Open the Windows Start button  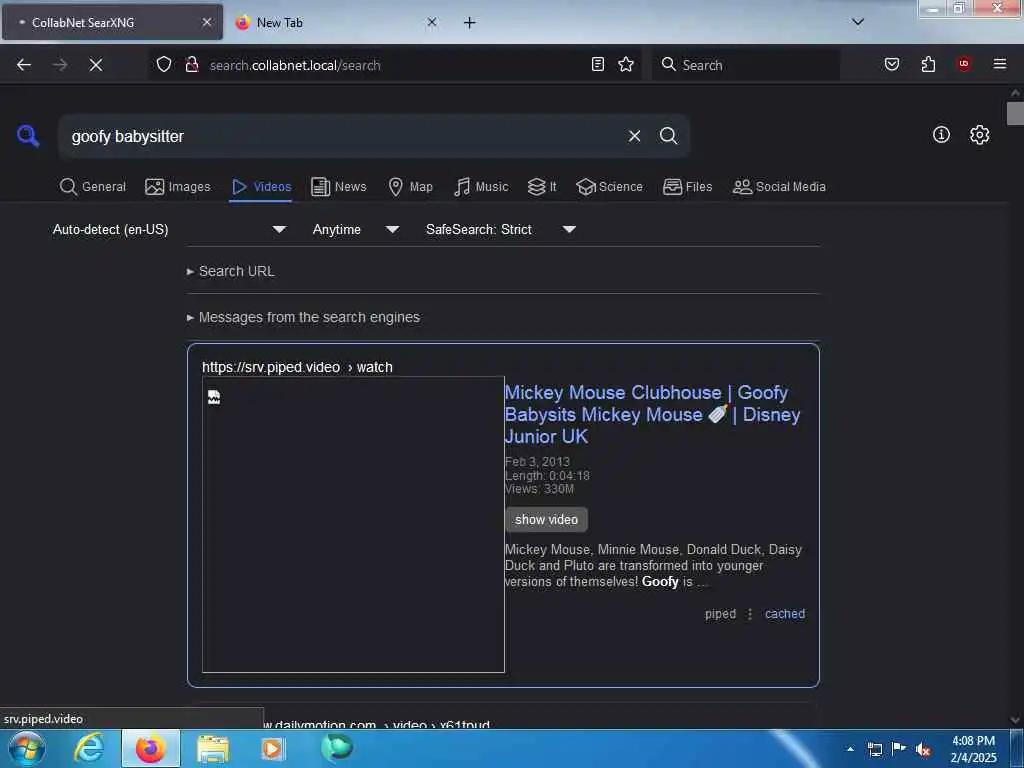coord(26,748)
